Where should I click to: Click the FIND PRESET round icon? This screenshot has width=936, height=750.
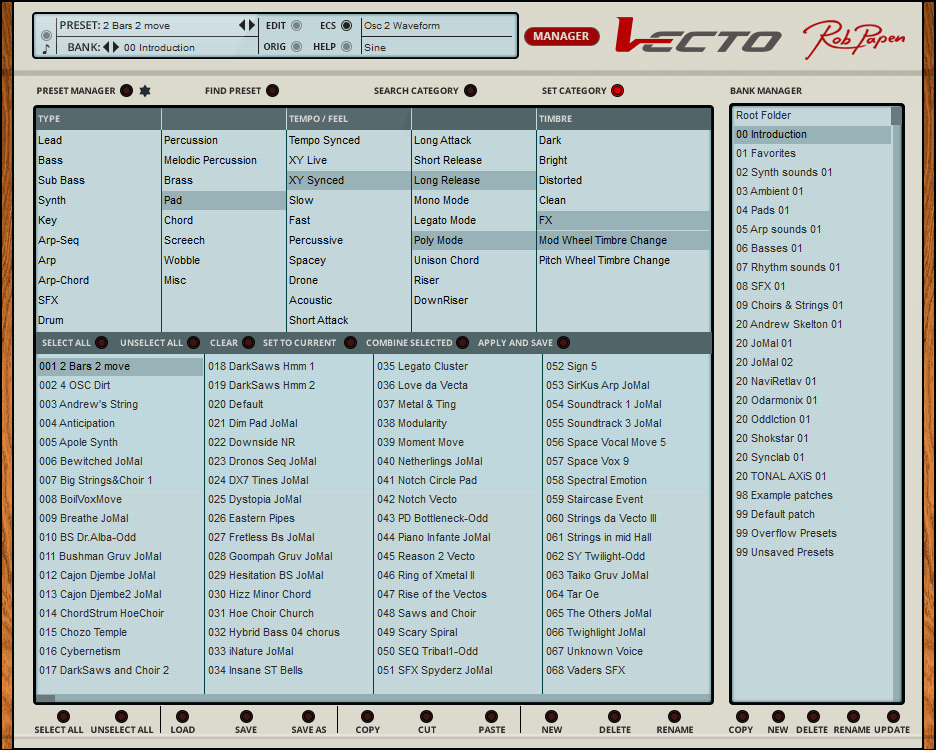[271, 90]
